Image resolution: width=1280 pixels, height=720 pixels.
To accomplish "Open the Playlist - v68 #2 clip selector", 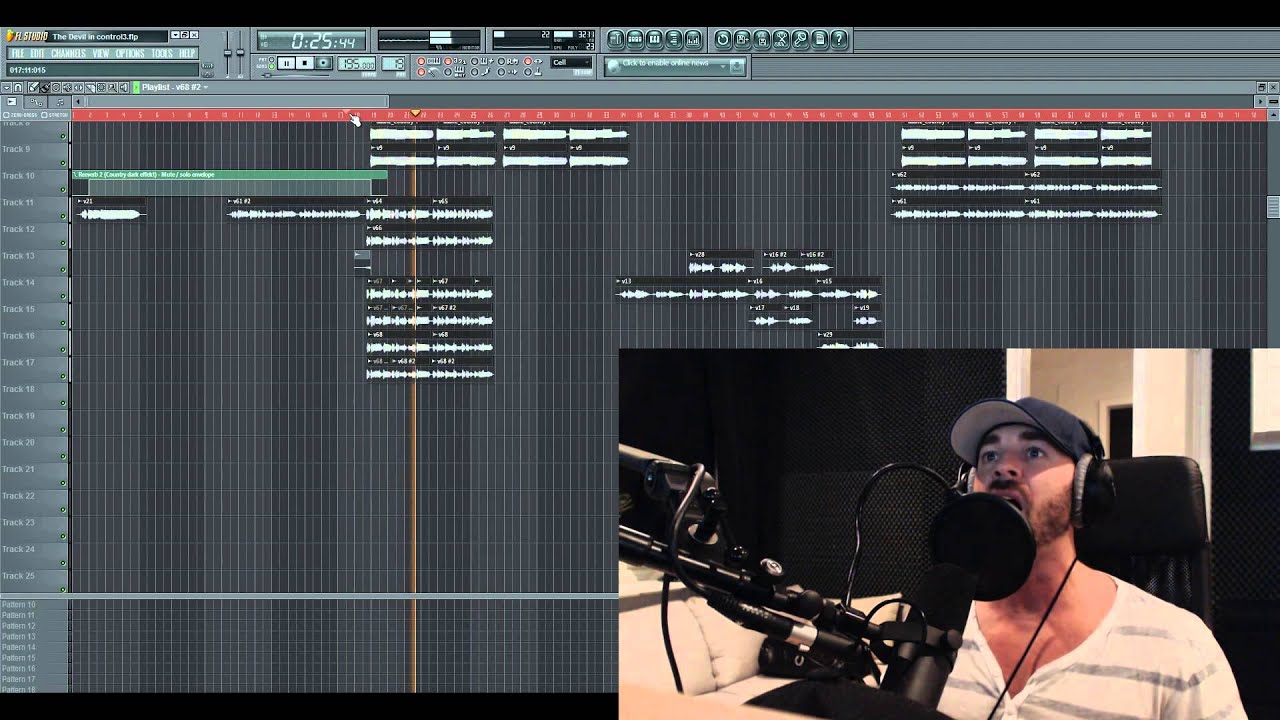I will [175, 87].
